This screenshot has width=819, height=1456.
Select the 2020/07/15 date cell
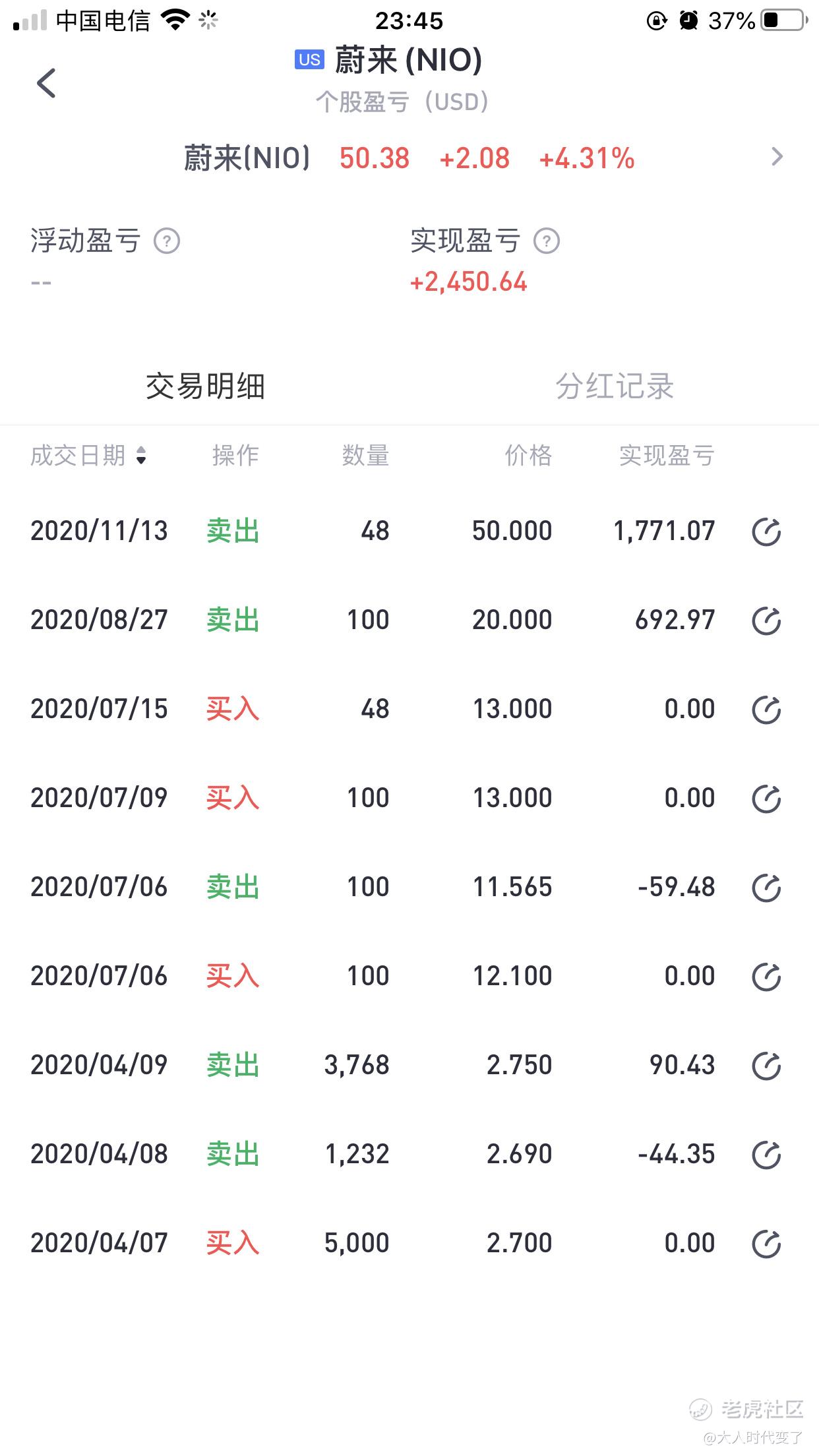99,709
